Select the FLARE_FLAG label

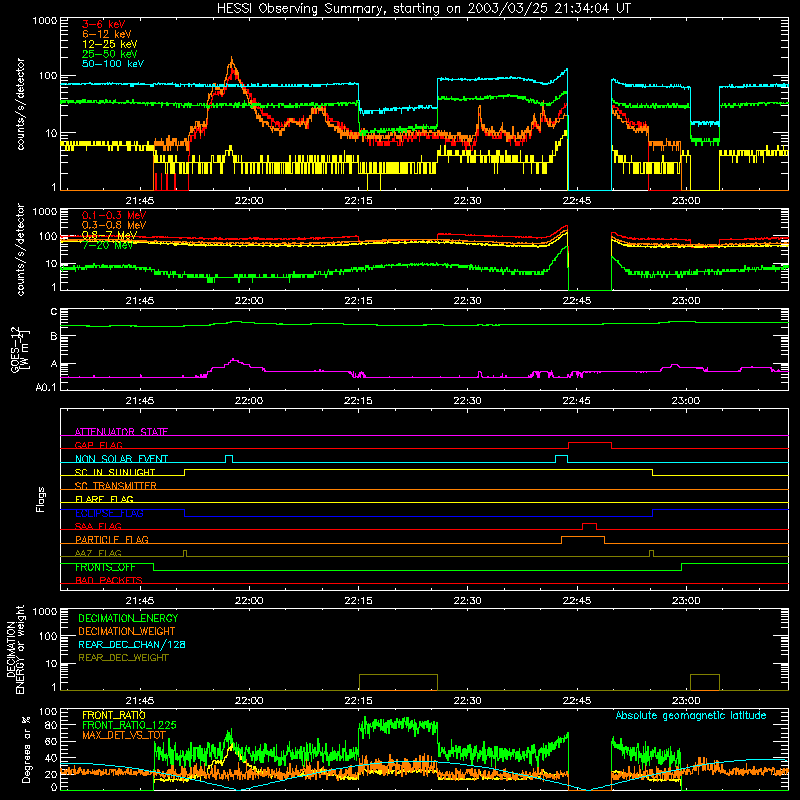click(x=104, y=499)
